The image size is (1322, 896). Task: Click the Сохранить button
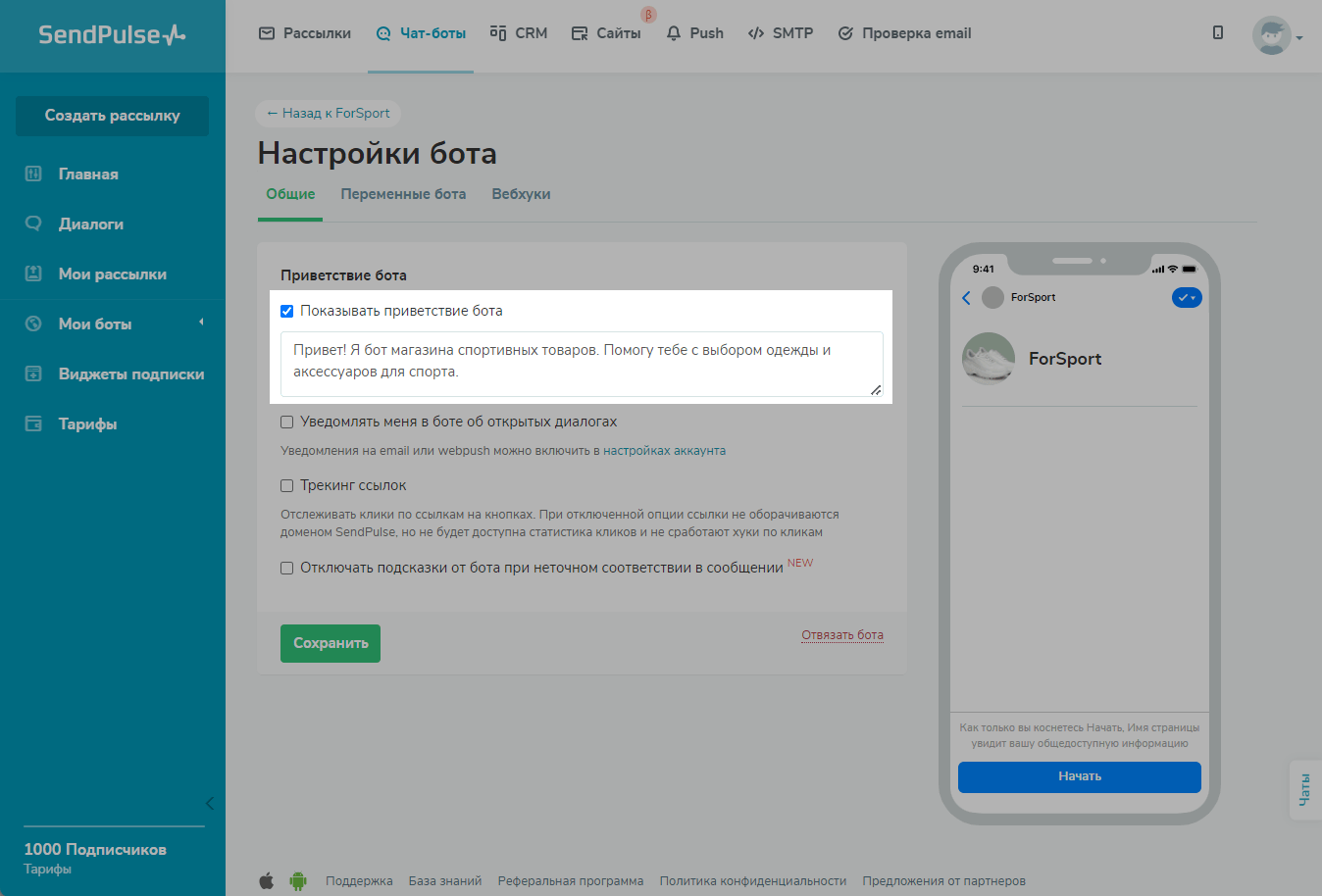point(330,643)
